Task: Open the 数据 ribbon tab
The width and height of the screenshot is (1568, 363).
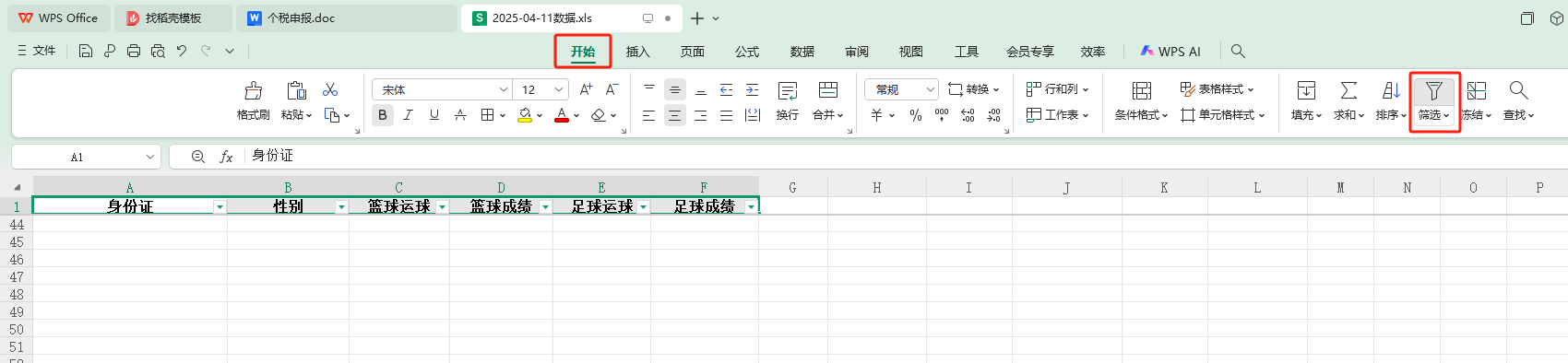Action: click(802, 52)
